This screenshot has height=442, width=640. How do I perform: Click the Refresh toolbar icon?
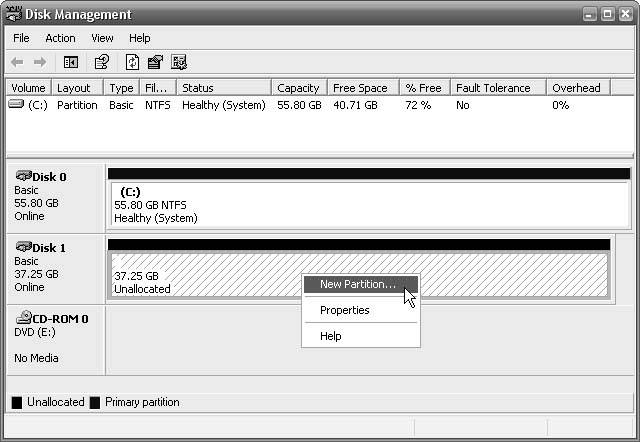pyautogui.click(x=133, y=62)
